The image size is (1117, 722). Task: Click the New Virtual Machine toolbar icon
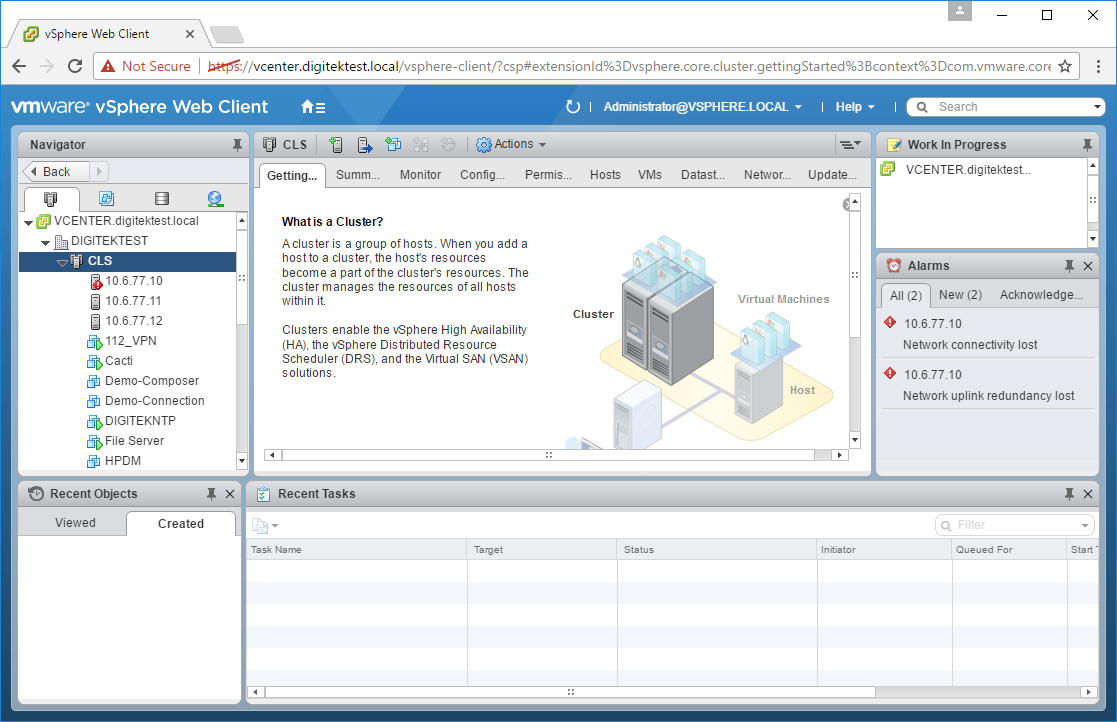(x=393, y=145)
